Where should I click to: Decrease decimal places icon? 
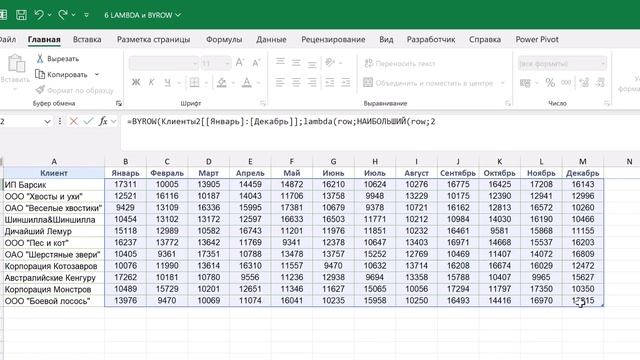click(x=600, y=83)
